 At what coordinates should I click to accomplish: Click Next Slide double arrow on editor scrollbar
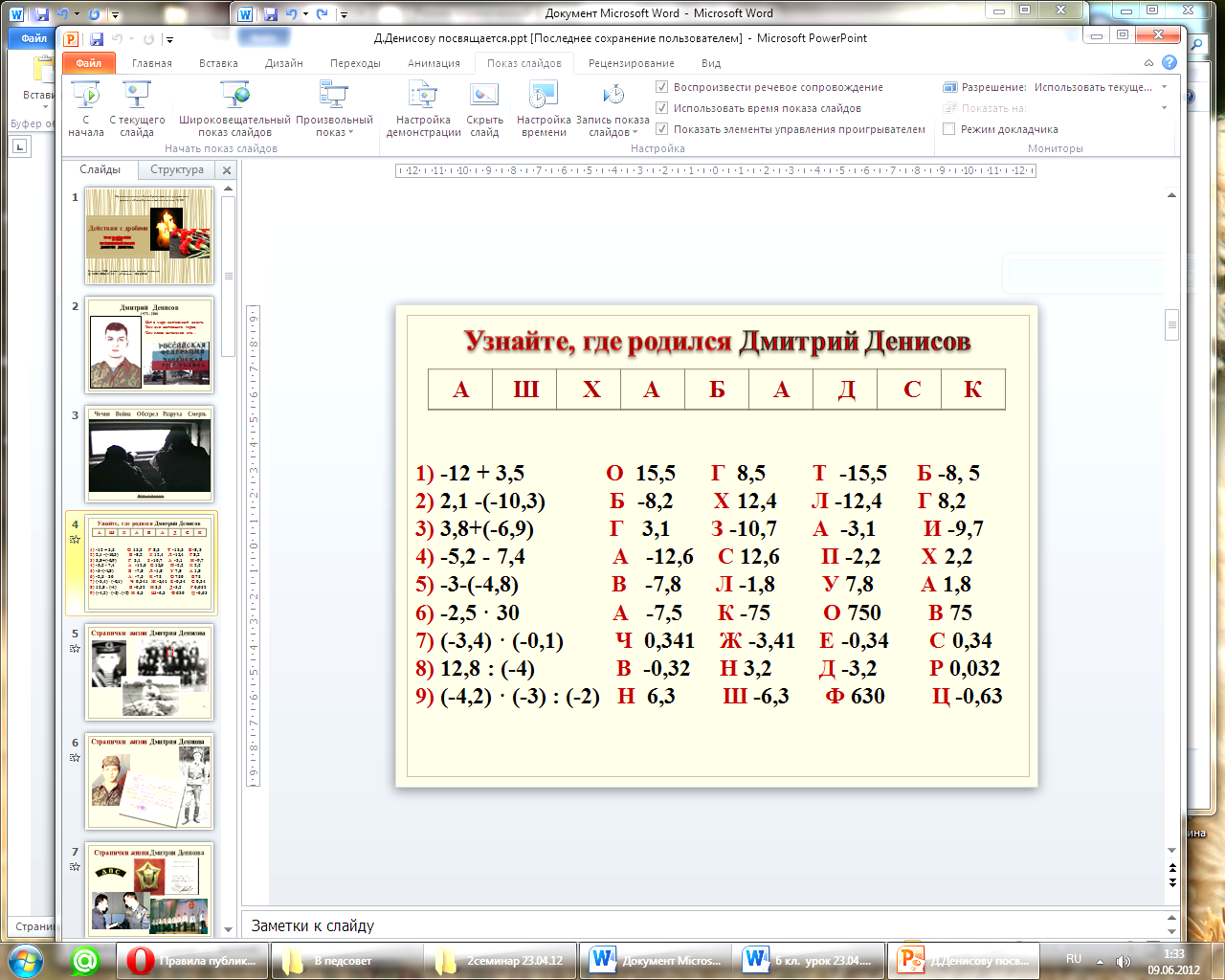tap(1172, 882)
